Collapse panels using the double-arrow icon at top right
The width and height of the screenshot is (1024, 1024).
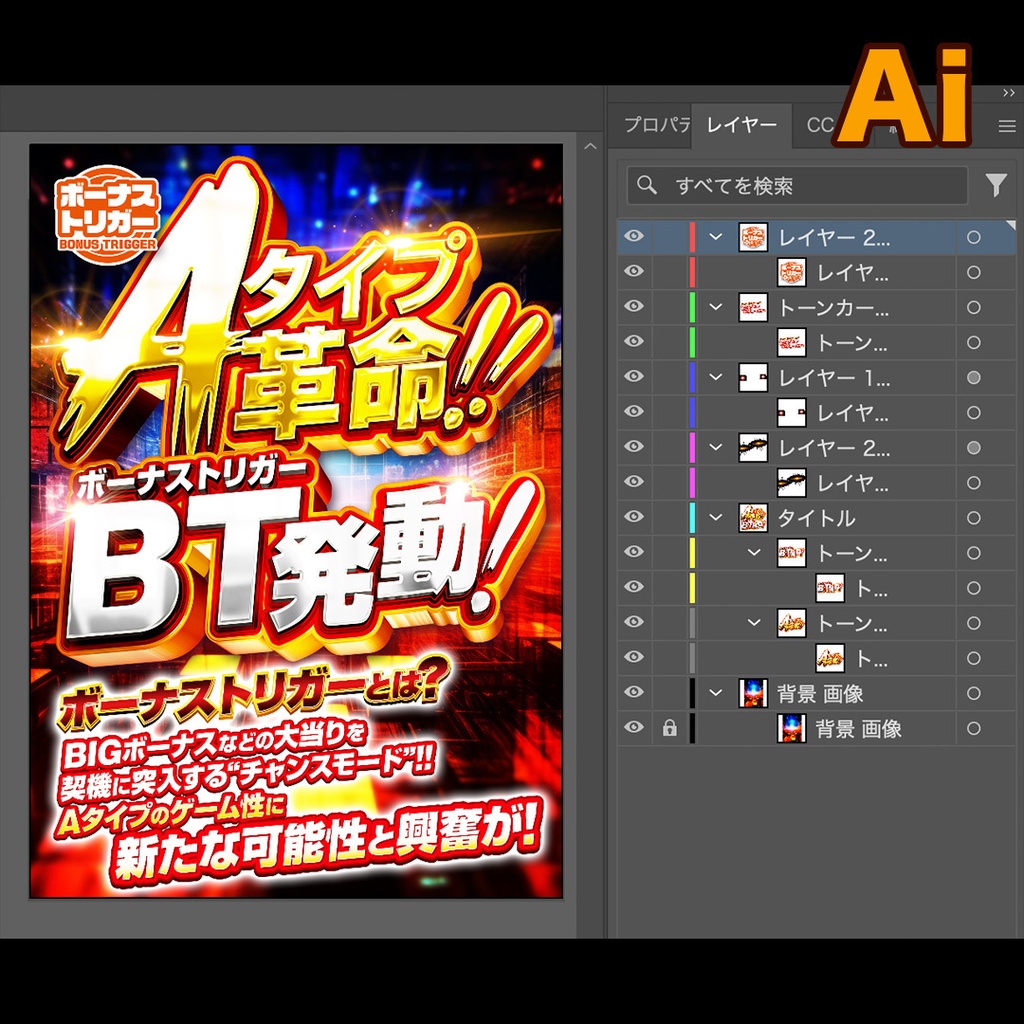click(1008, 93)
